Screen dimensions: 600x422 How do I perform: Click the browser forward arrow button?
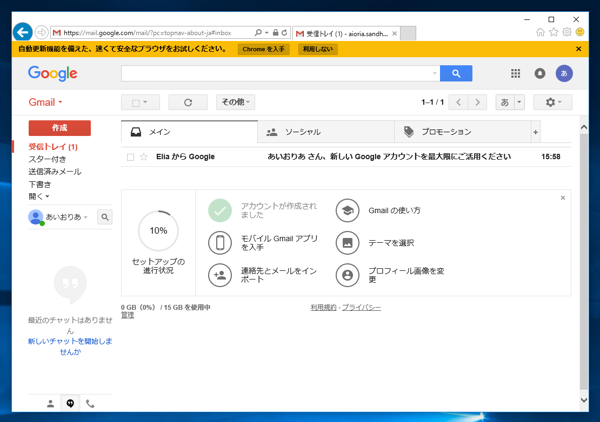tap(41, 33)
